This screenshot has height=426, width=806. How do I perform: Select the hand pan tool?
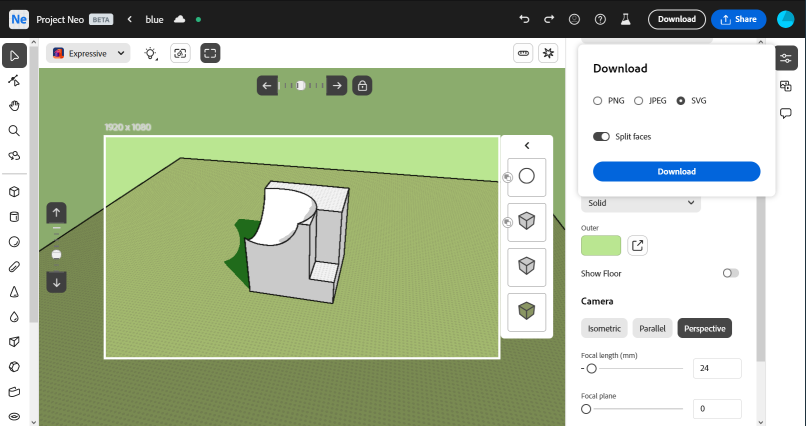(14, 105)
